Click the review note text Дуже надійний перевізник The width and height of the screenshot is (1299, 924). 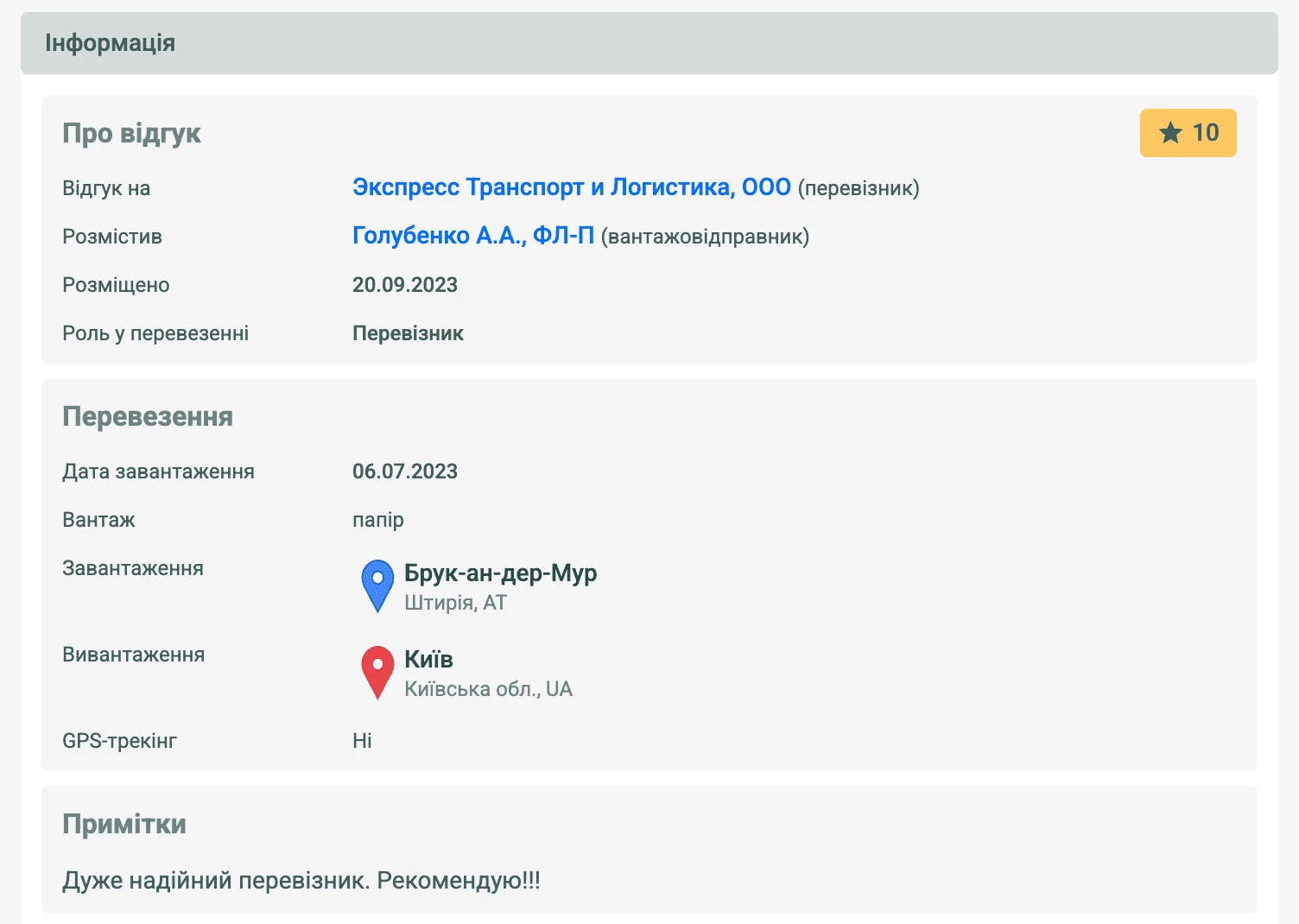301,881
